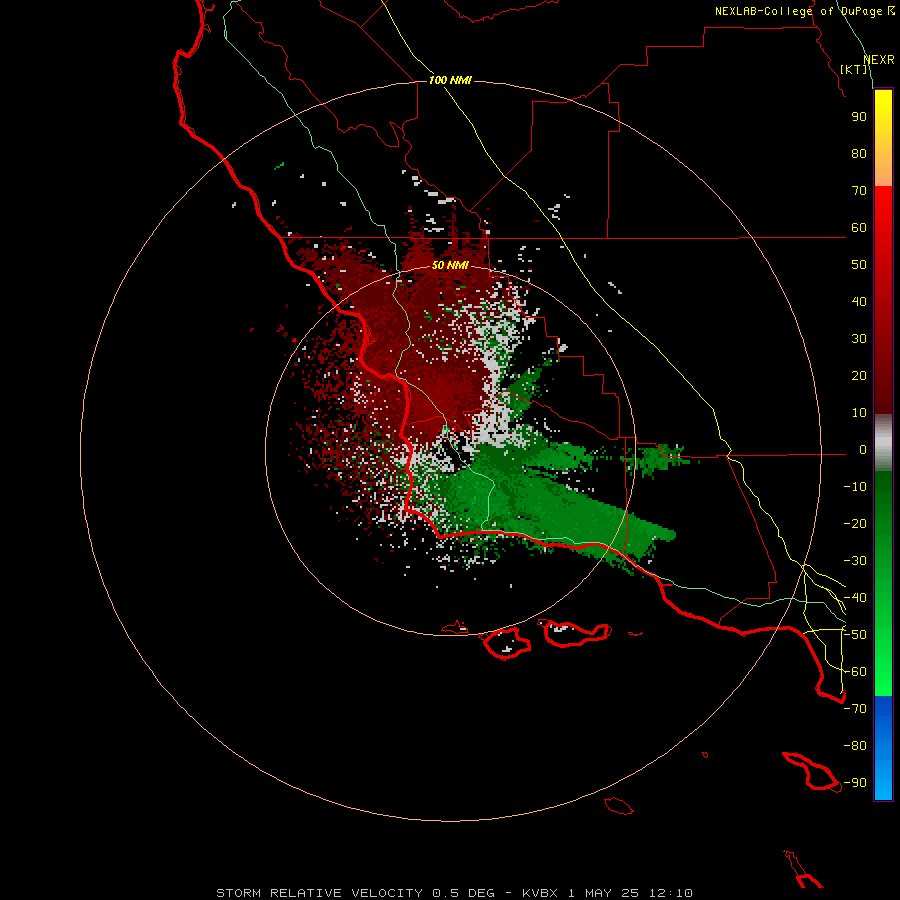Image resolution: width=900 pixels, height=900 pixels.
Task: Click the -20 value on the velocity scale
Action: tap(855, 523)
